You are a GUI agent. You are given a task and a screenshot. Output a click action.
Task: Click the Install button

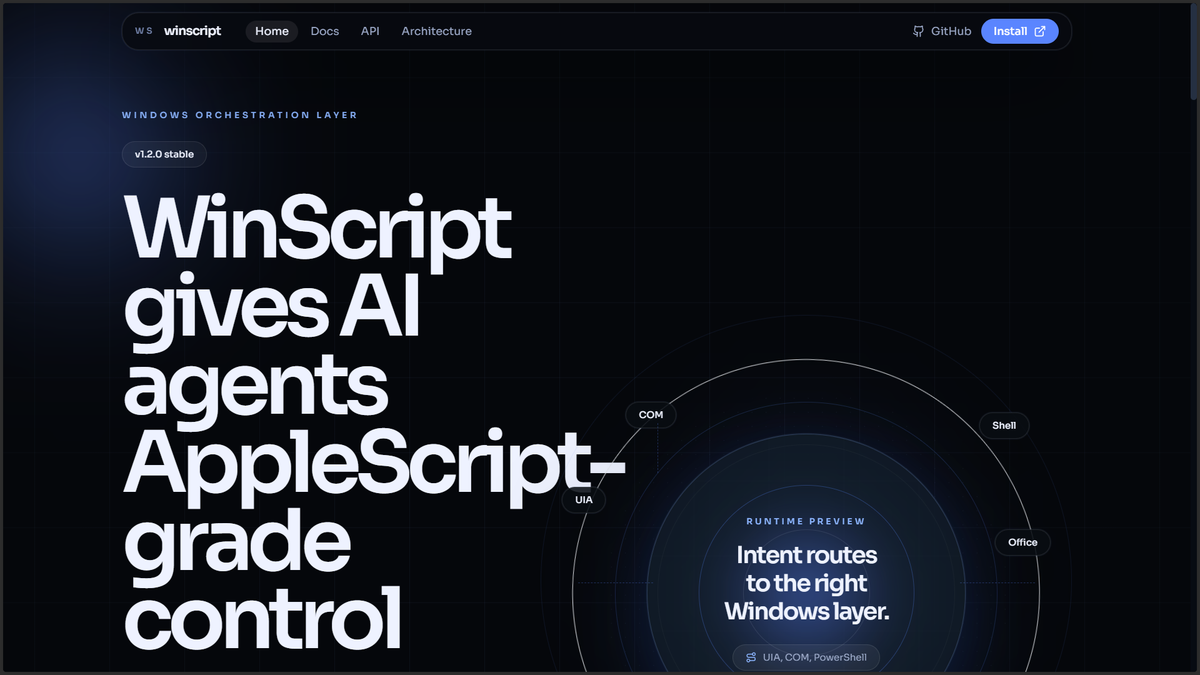1020,31
